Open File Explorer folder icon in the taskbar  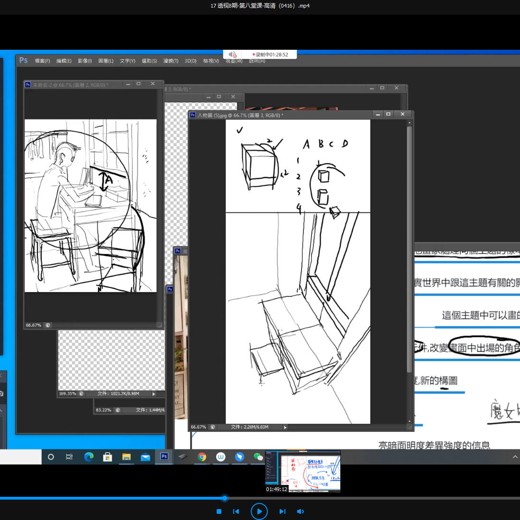(x=126, y=457)
